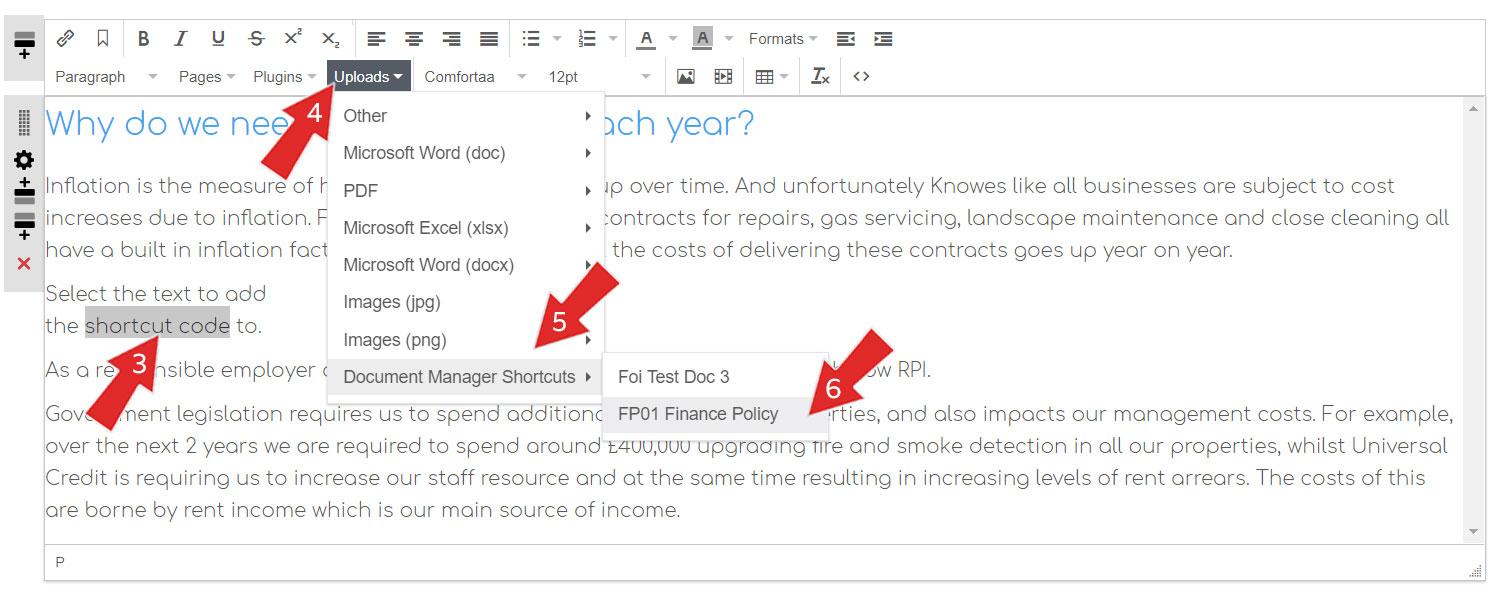
Task: Toggle underline formatting
Action: click(x=217, y=38)
